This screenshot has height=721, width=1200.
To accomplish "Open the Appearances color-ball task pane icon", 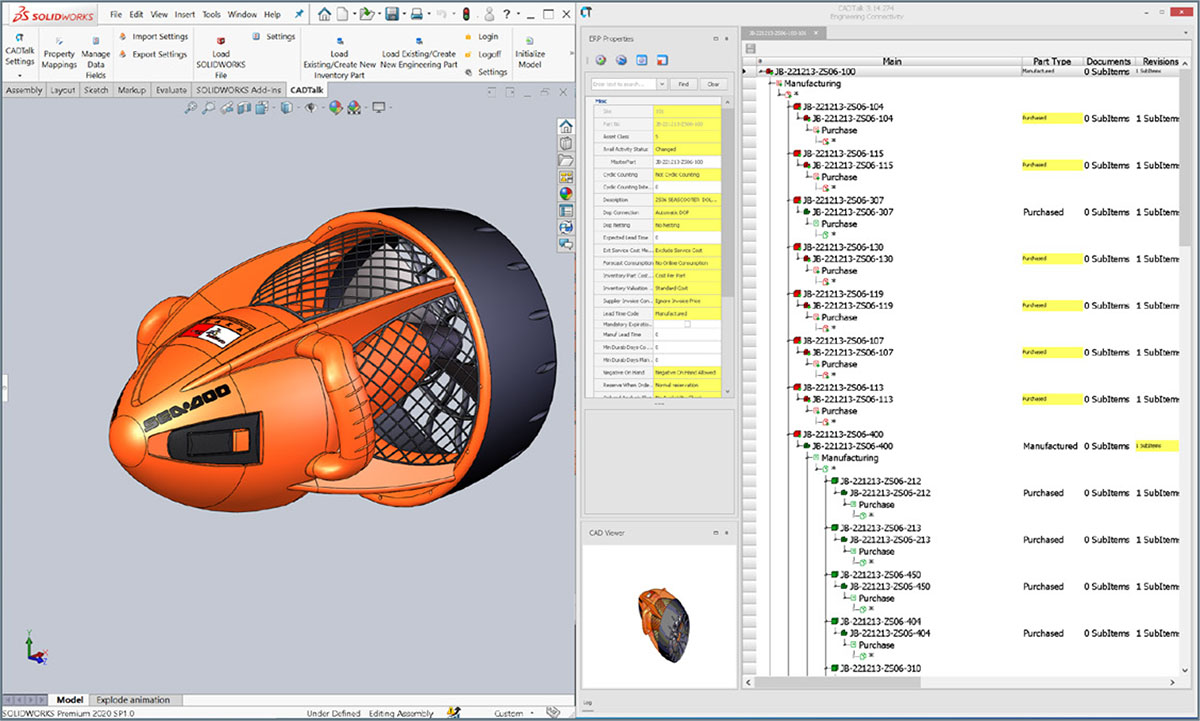I will [566, 194].
